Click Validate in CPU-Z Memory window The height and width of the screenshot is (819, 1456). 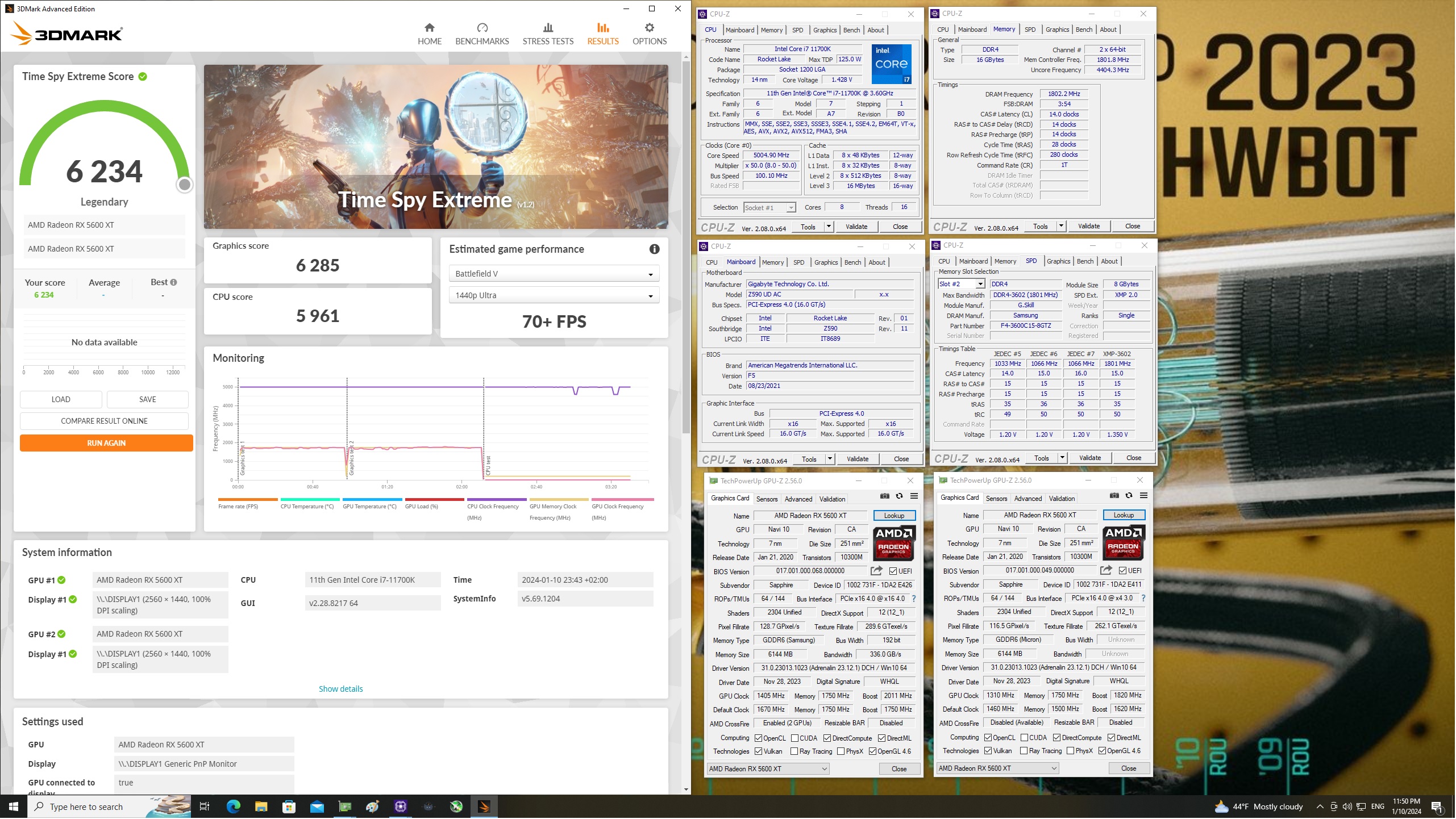click(1089, 227)
